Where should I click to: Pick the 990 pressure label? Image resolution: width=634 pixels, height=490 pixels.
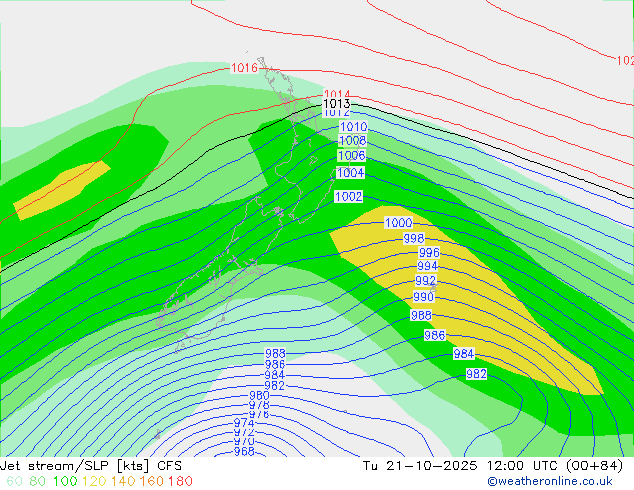tap(423, 297)
